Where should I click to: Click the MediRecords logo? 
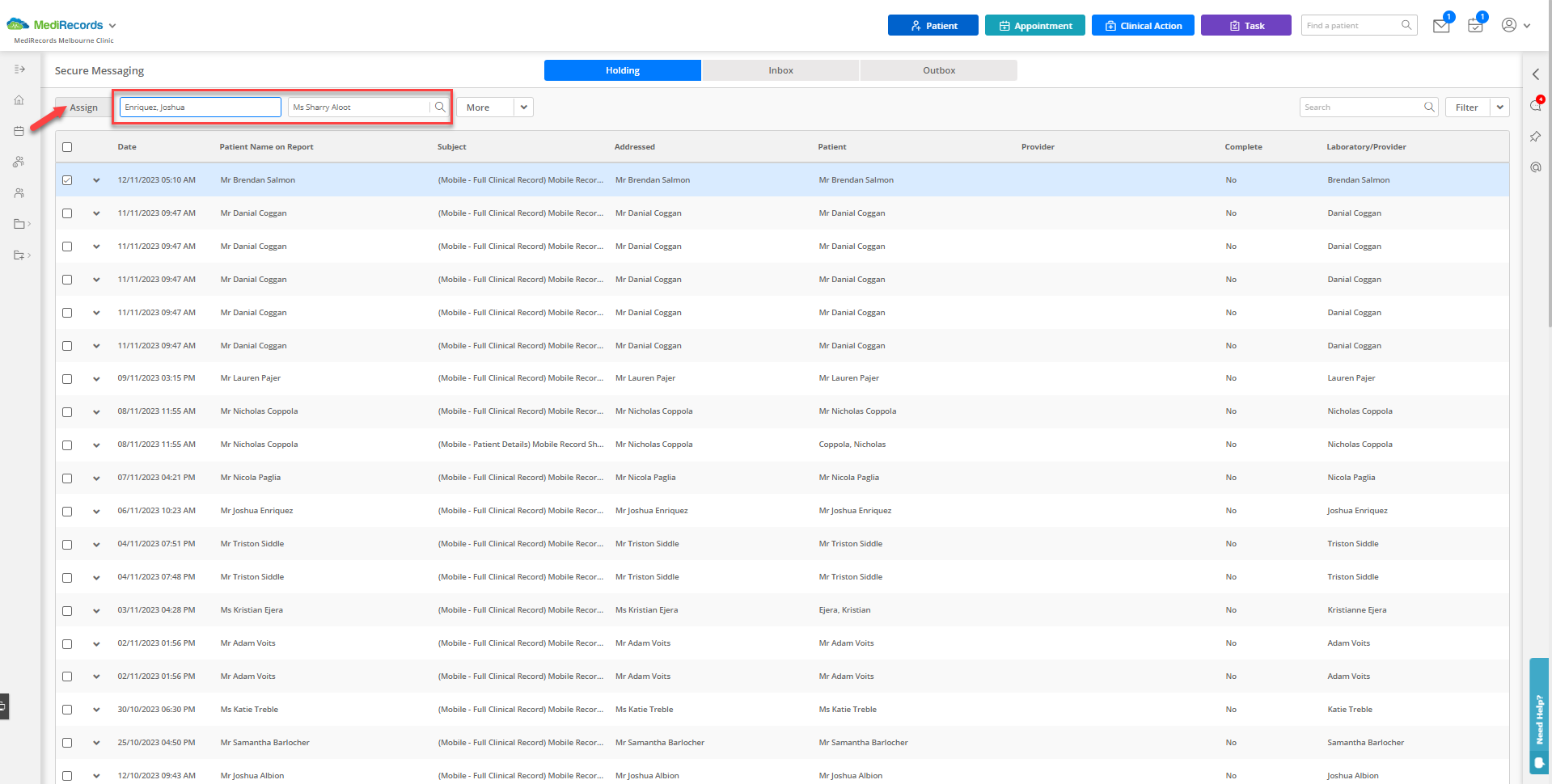(x=55, y=25)
